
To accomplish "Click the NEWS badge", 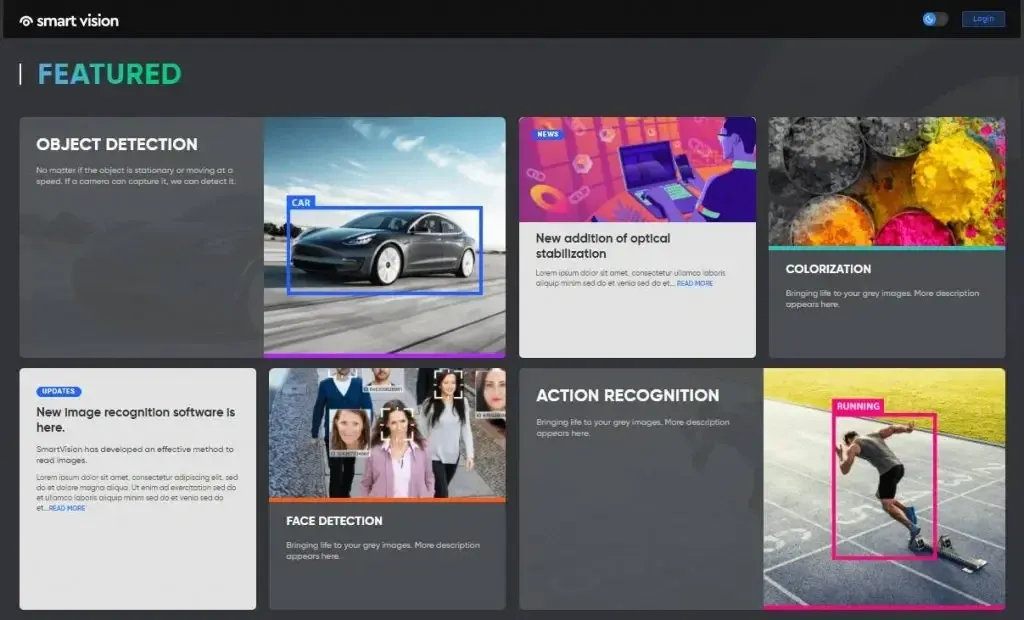I will point(549,134).
